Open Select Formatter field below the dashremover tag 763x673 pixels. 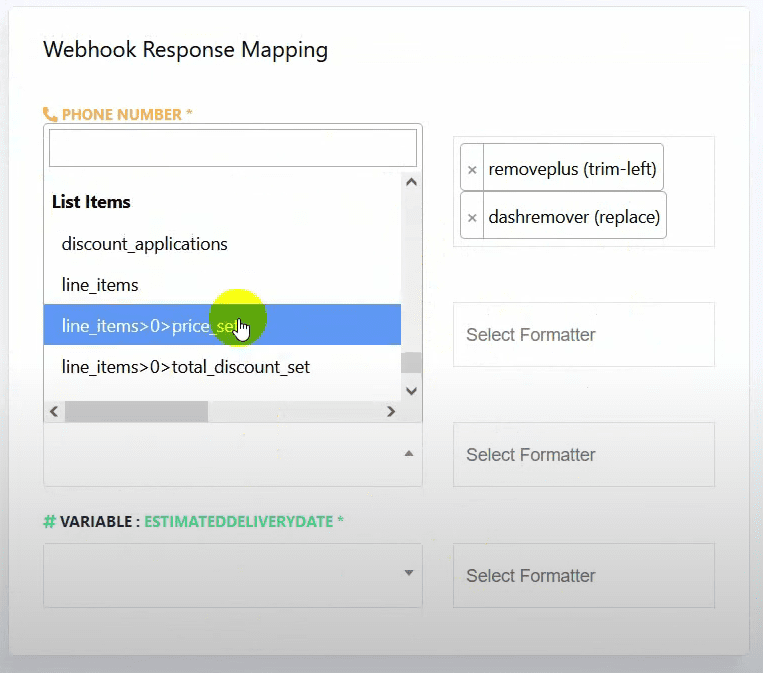point(583,334)
